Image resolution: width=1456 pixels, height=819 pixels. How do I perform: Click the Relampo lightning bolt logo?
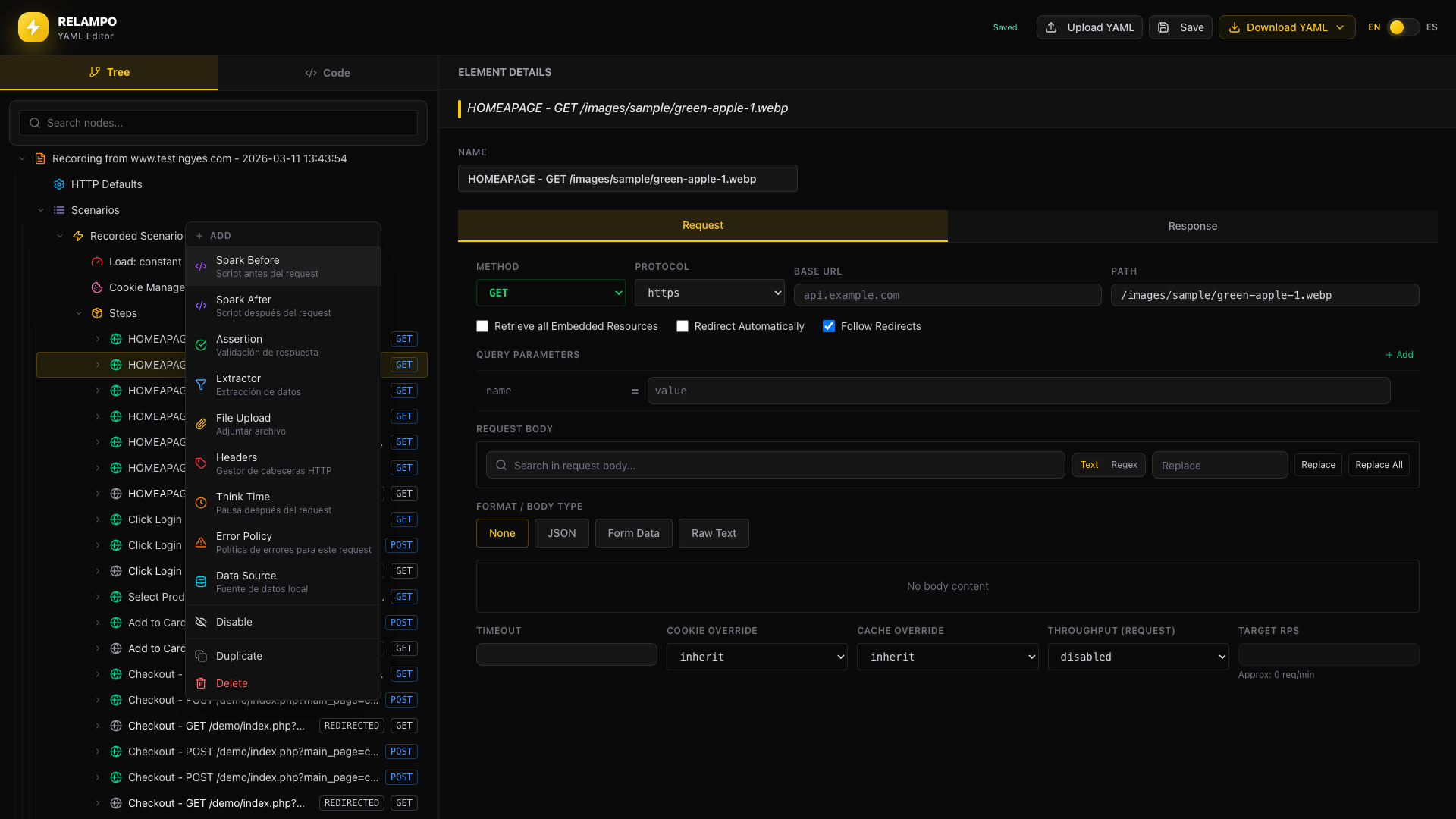33,27
